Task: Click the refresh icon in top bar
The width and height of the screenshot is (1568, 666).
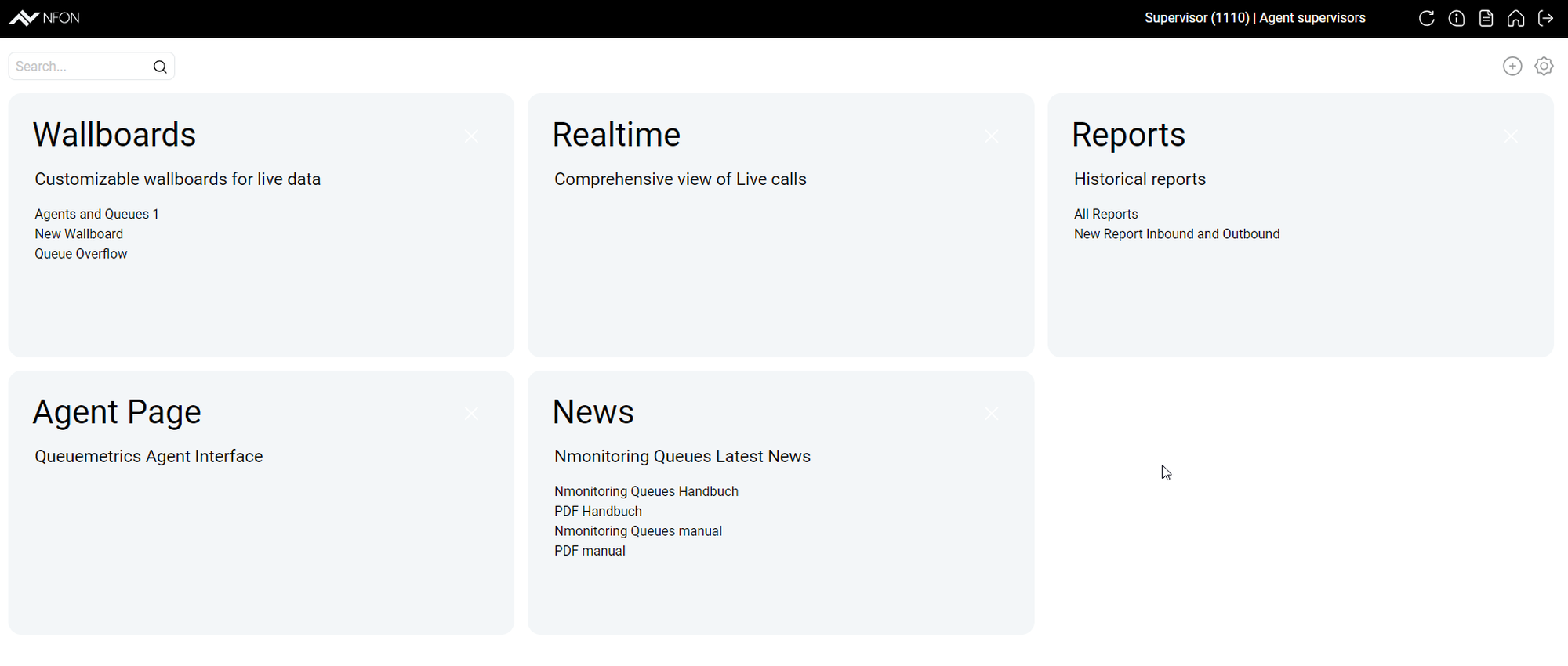Action: tap(1426, 18)
